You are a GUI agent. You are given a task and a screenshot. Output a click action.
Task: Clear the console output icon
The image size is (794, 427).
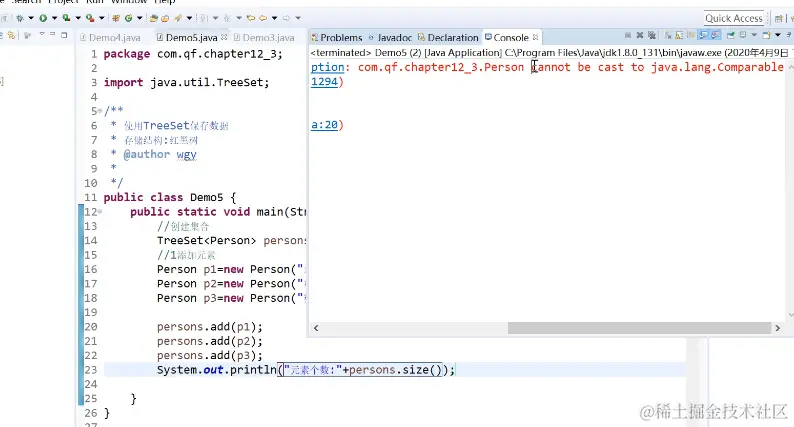click(x=668, y=35)
